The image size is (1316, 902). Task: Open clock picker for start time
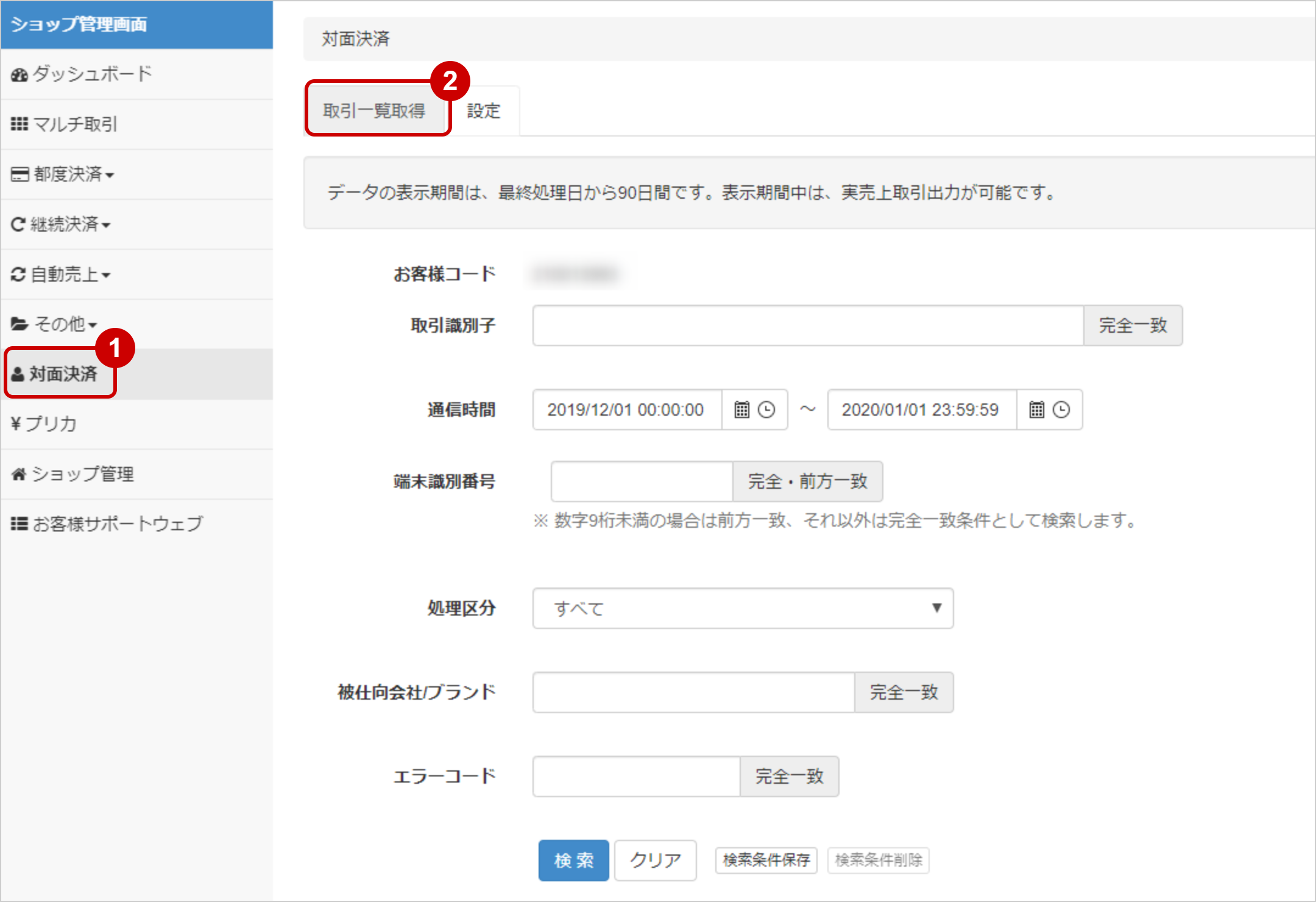coord(766,410)
